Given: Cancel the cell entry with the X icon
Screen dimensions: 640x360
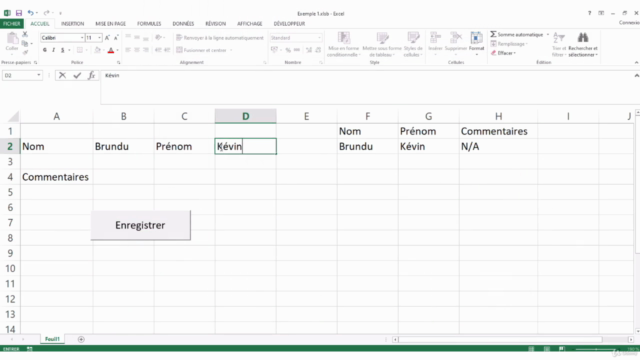Looking at the screenshot, I should tap(62, 76).
